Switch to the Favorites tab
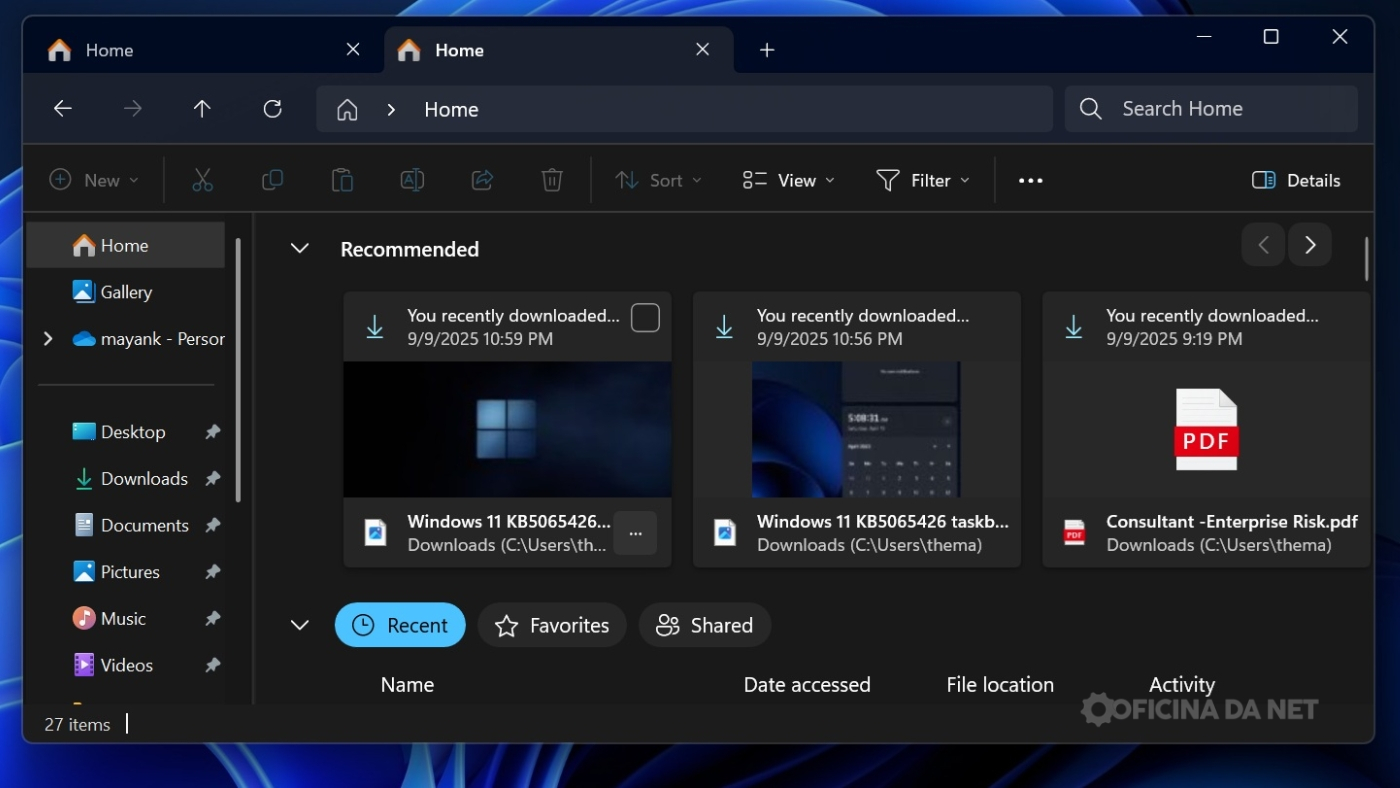This screenshot has width=1400, height=788. click(x=552, y=625)
